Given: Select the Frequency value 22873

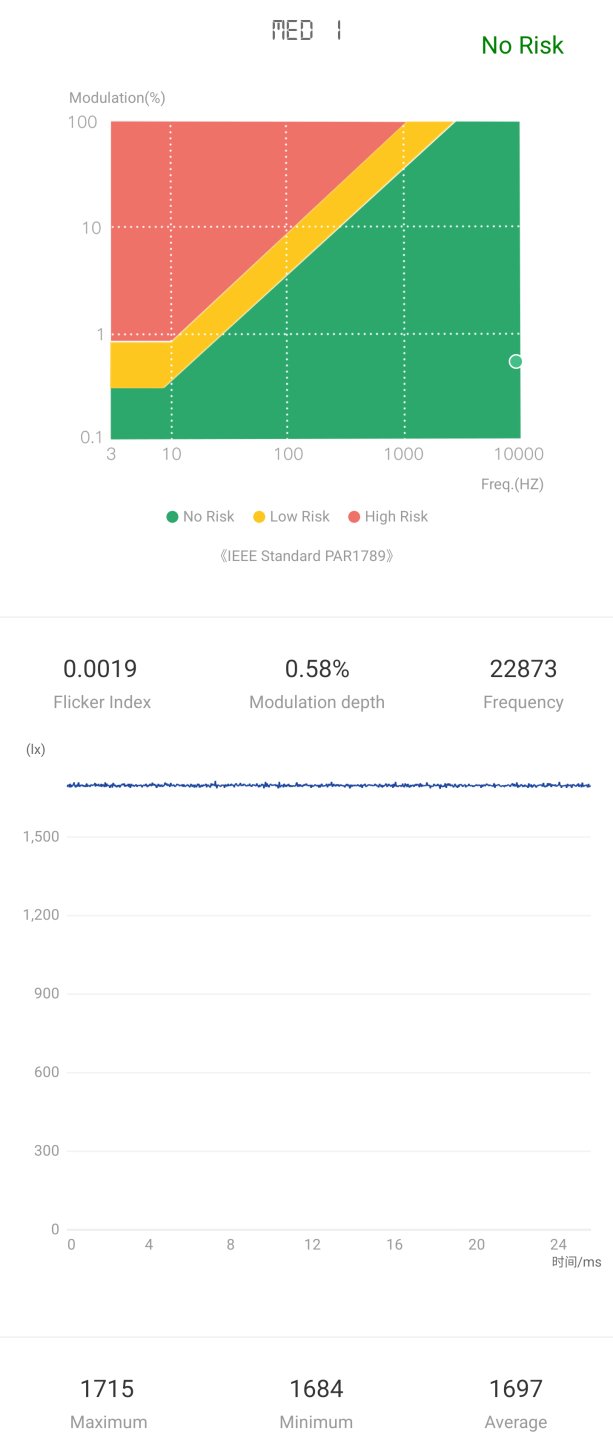Looking at the screenshot, I should point(523,668).
